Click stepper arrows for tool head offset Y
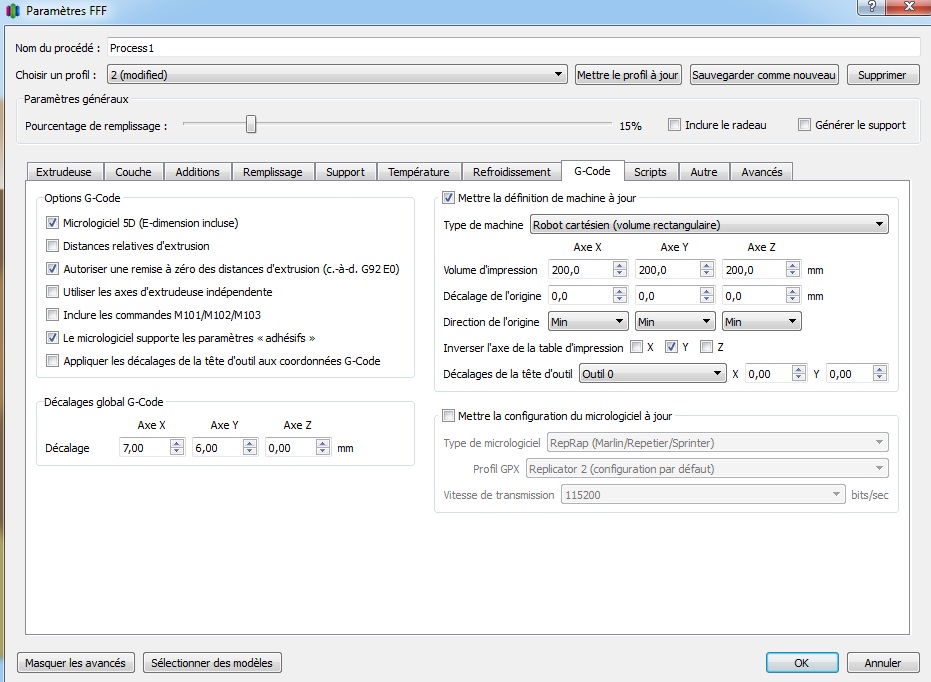The width and height of the screenshot is (931, 682). tap(880, 373)
